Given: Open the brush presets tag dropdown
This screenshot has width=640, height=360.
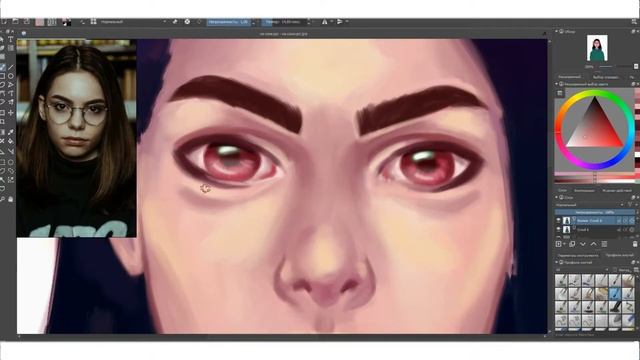Looking at the screenshot, I should pos(582,270).
